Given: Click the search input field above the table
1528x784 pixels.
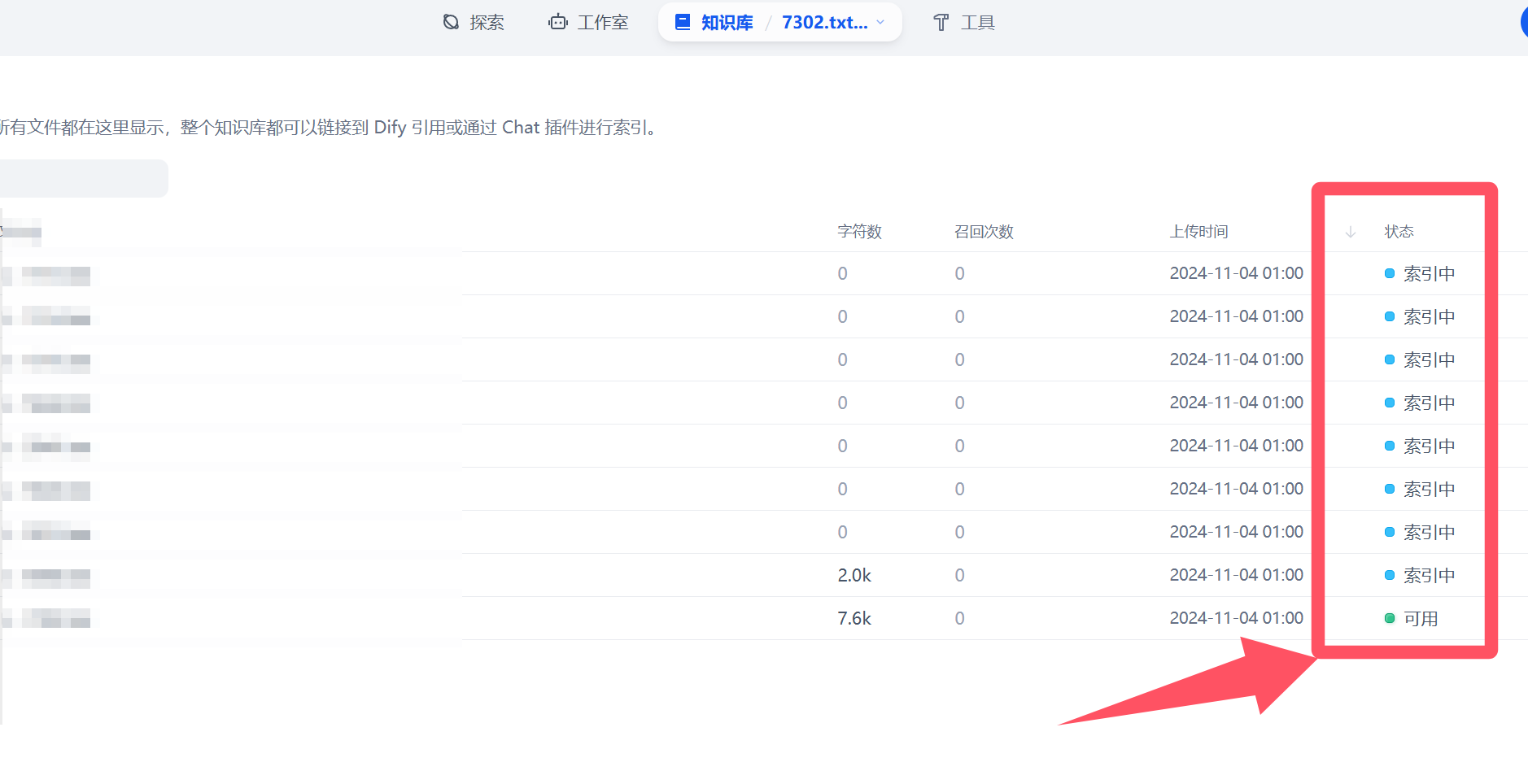Looking at the screenshot, I should pyautogui.click(x=83, y=178).
